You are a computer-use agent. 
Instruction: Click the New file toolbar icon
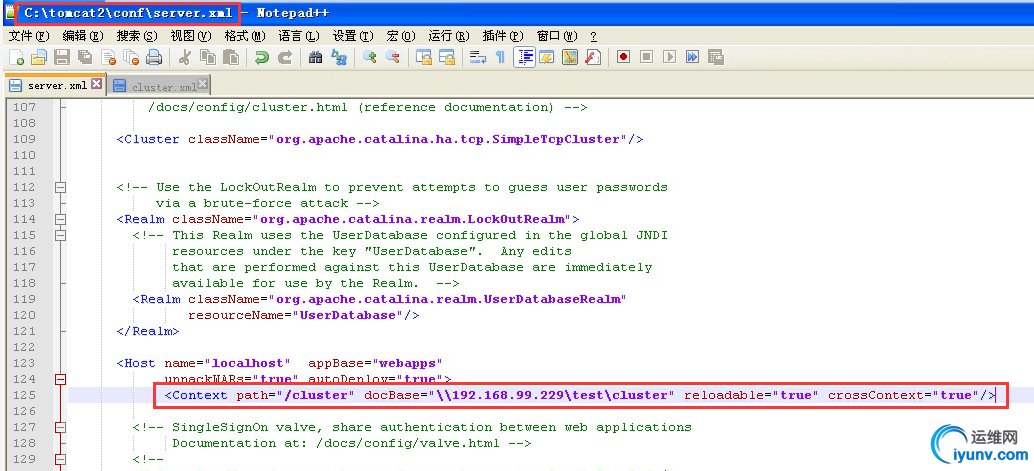click(x=15, y=57)
